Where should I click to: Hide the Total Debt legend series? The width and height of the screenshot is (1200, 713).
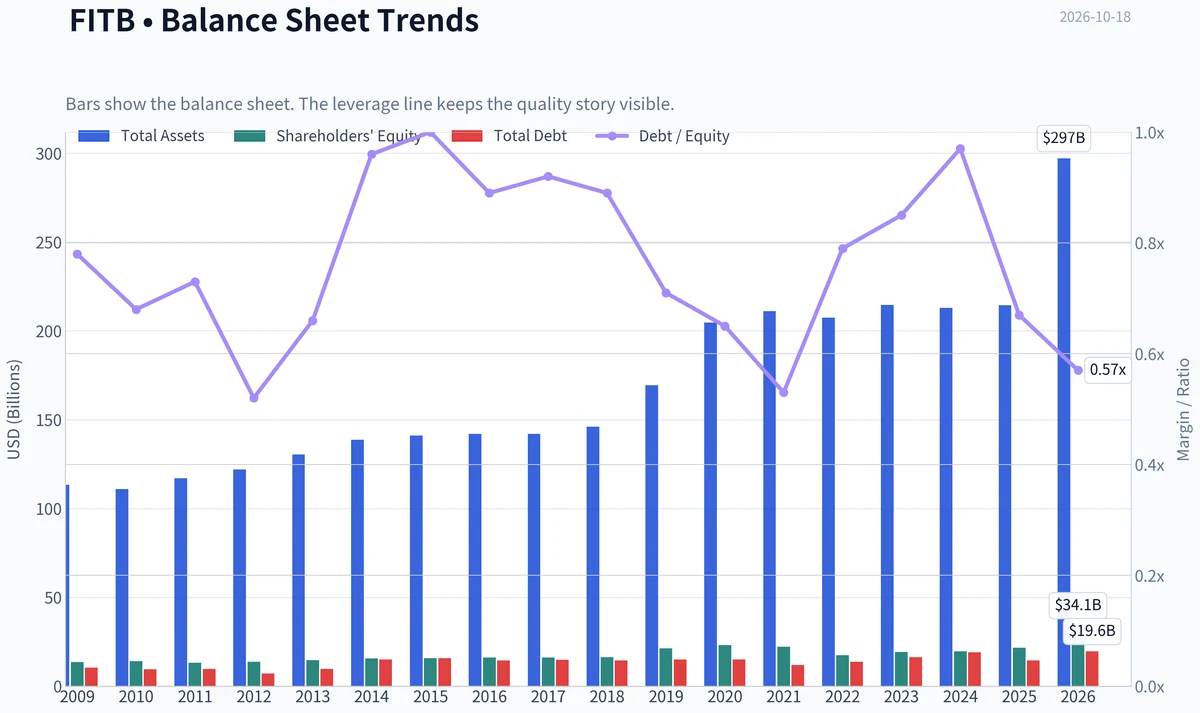pos(509,136)
